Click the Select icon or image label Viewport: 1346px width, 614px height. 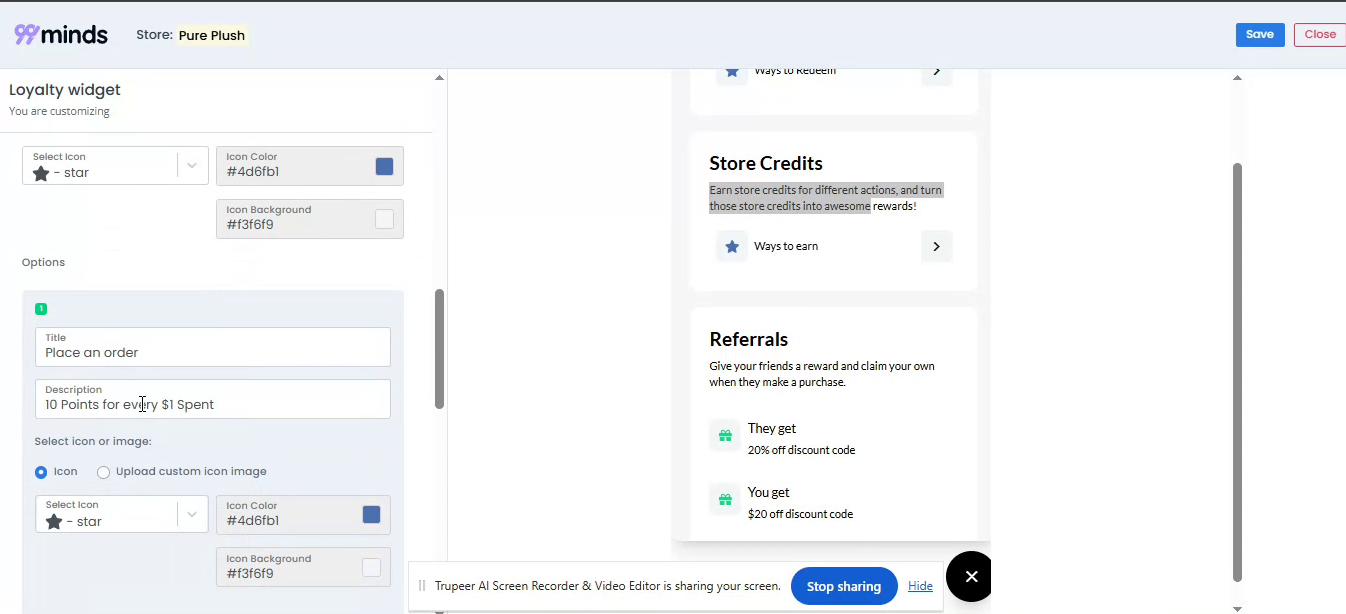(93, 441)
